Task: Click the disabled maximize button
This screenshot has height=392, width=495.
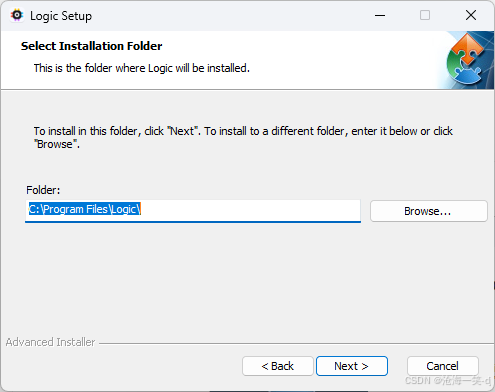Action: point(425,15)
